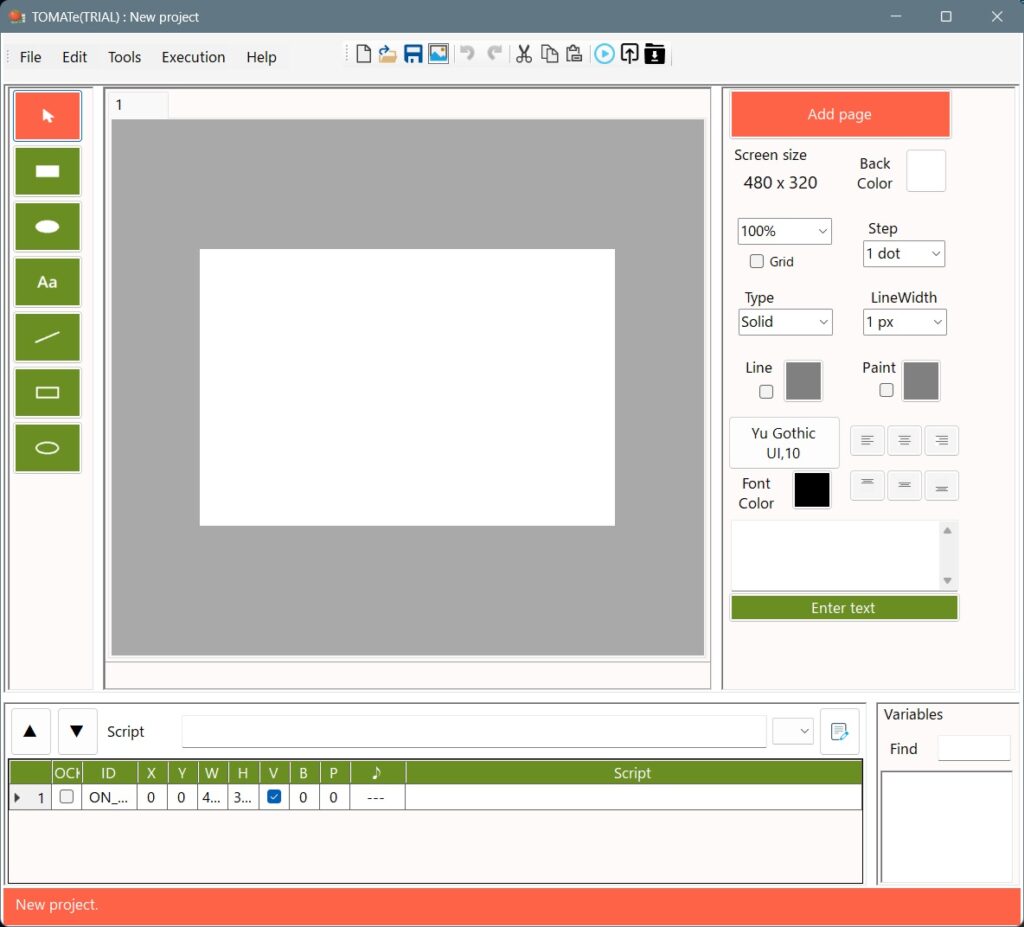Toggle the Paint checkbox

click(886, 391)
